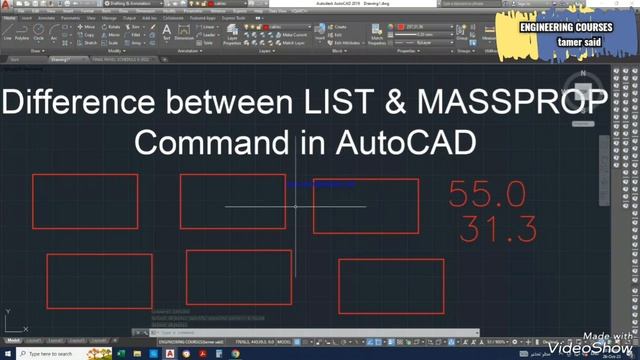Click the Table tool

coord(205,43)
